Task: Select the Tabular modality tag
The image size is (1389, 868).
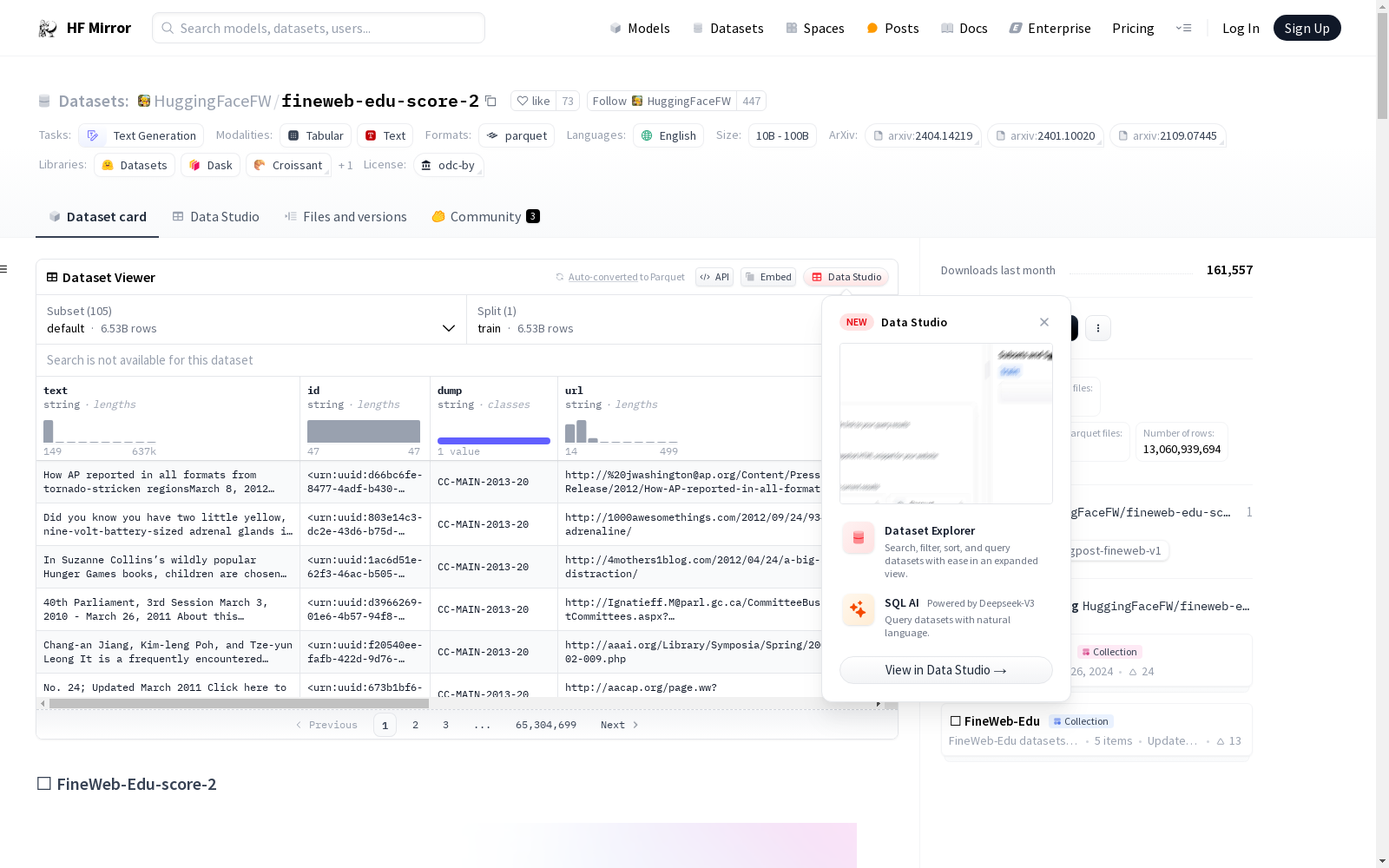Action: (x=316, y=135)
